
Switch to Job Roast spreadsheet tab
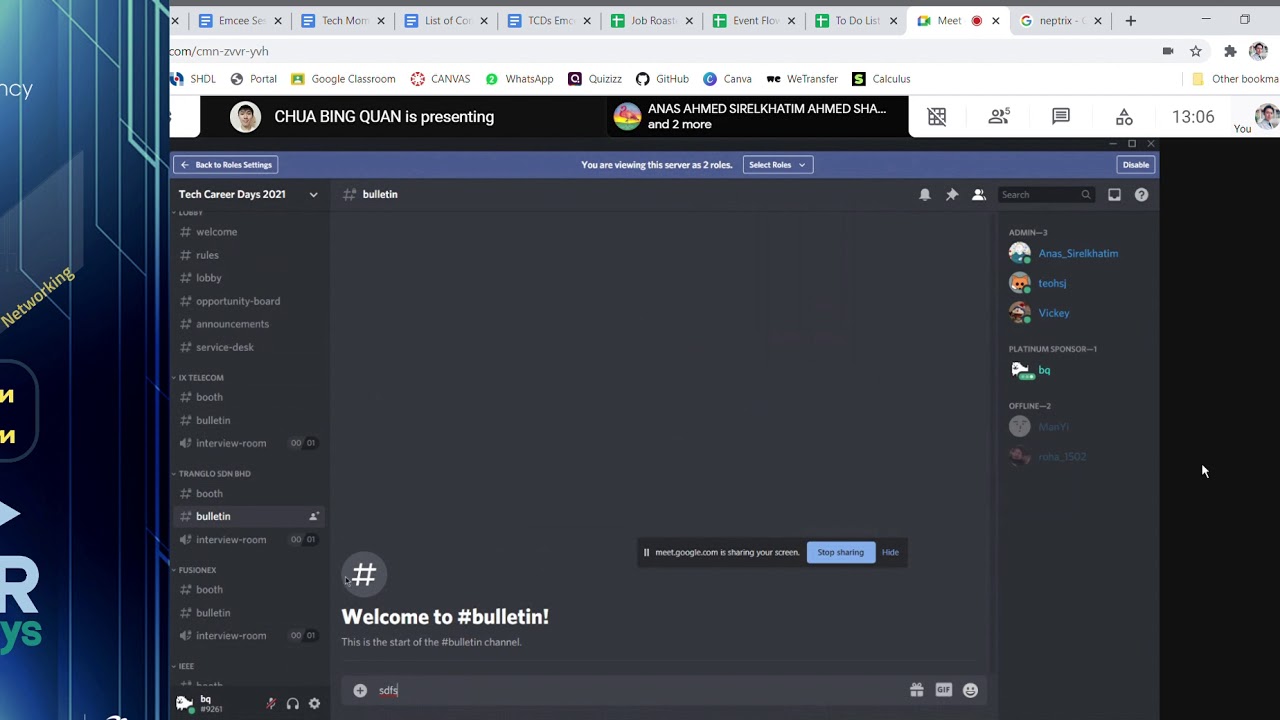click(652, 20)
